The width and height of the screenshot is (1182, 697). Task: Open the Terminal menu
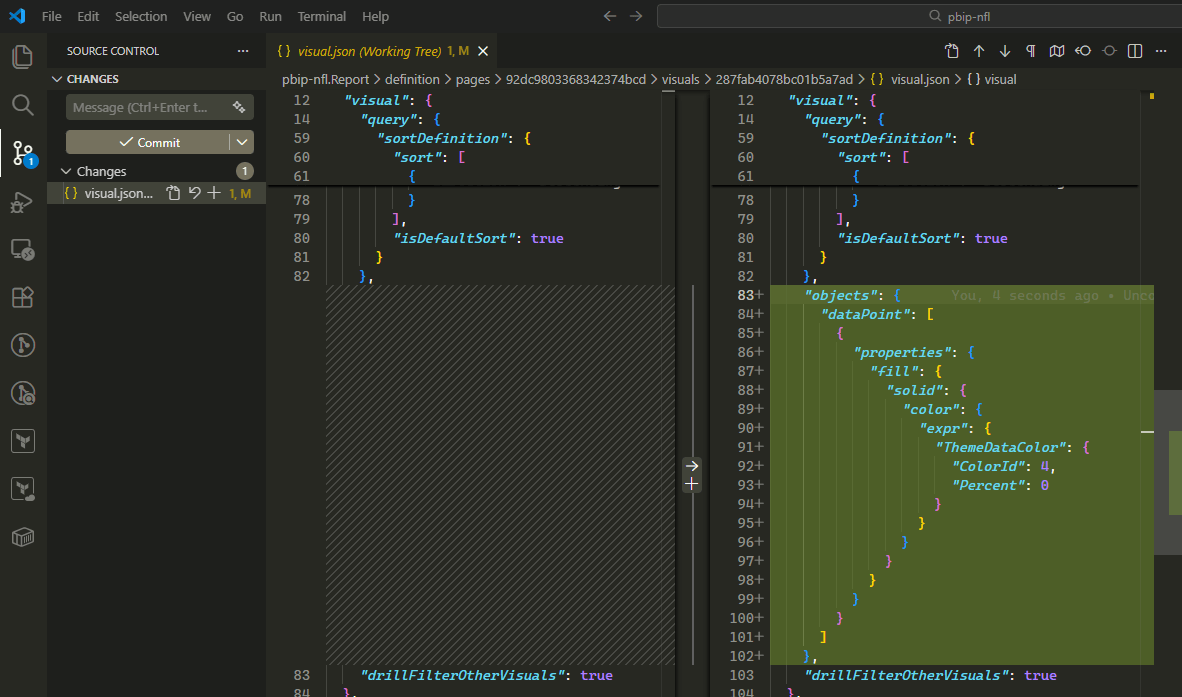click(x=321, y=16)
